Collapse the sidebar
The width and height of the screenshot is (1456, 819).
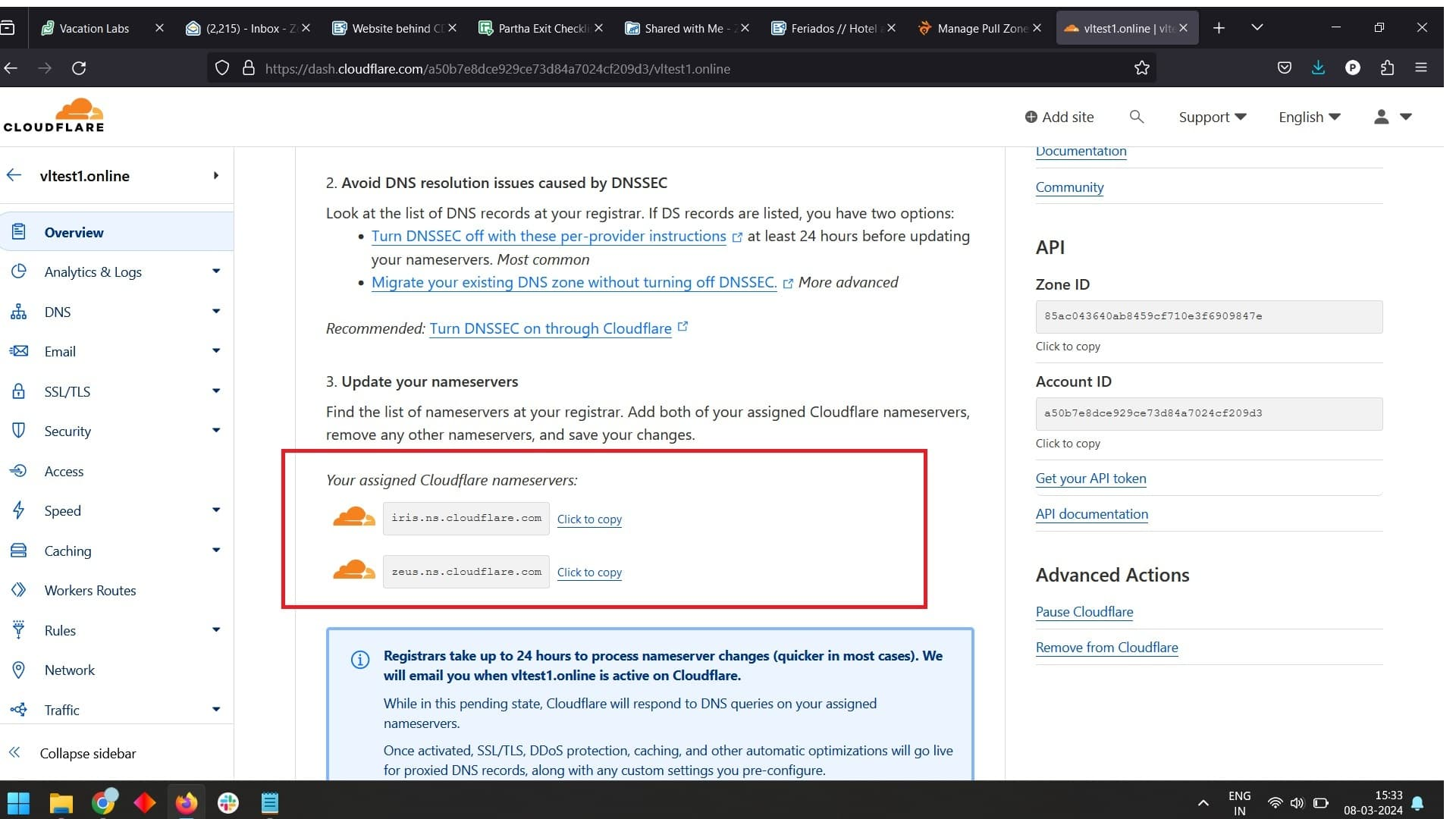(x=87, y=753)
